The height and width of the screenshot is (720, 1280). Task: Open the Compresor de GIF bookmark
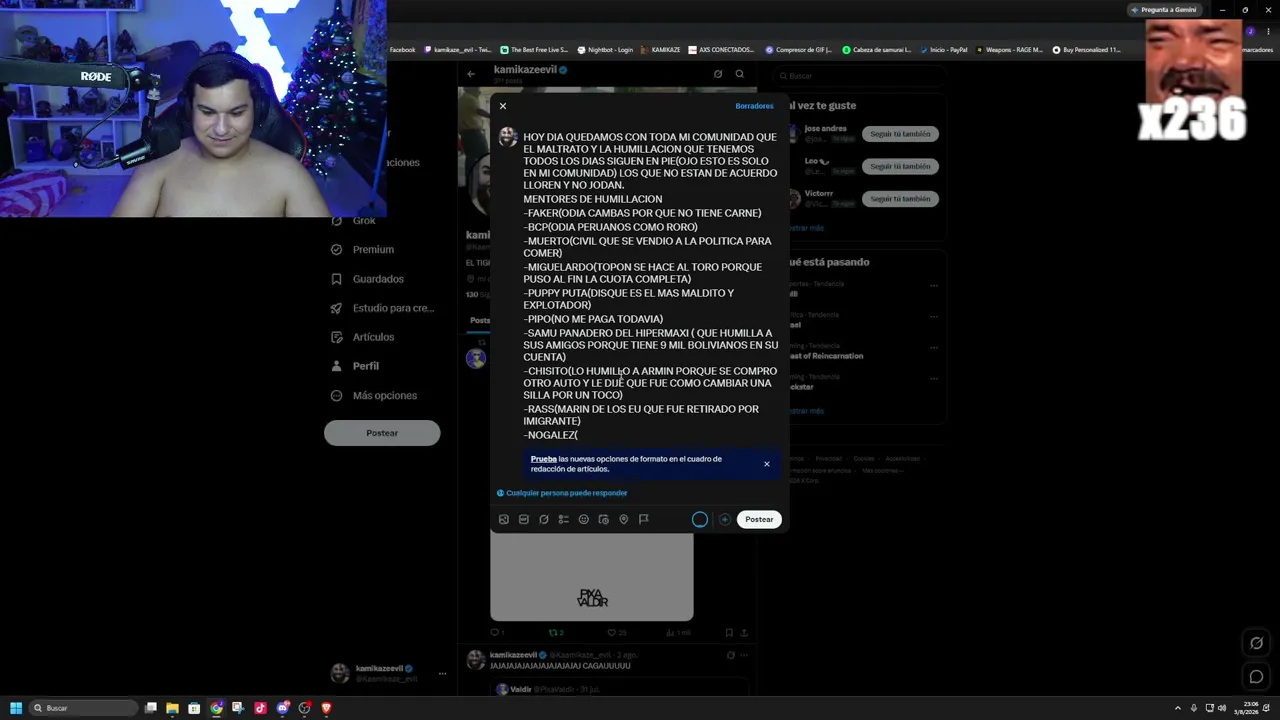coord(799,50)
